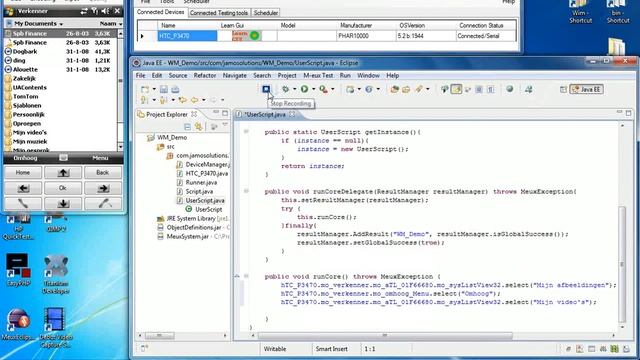Open dropdown arrow next to the Run button

tap(313, 89)
